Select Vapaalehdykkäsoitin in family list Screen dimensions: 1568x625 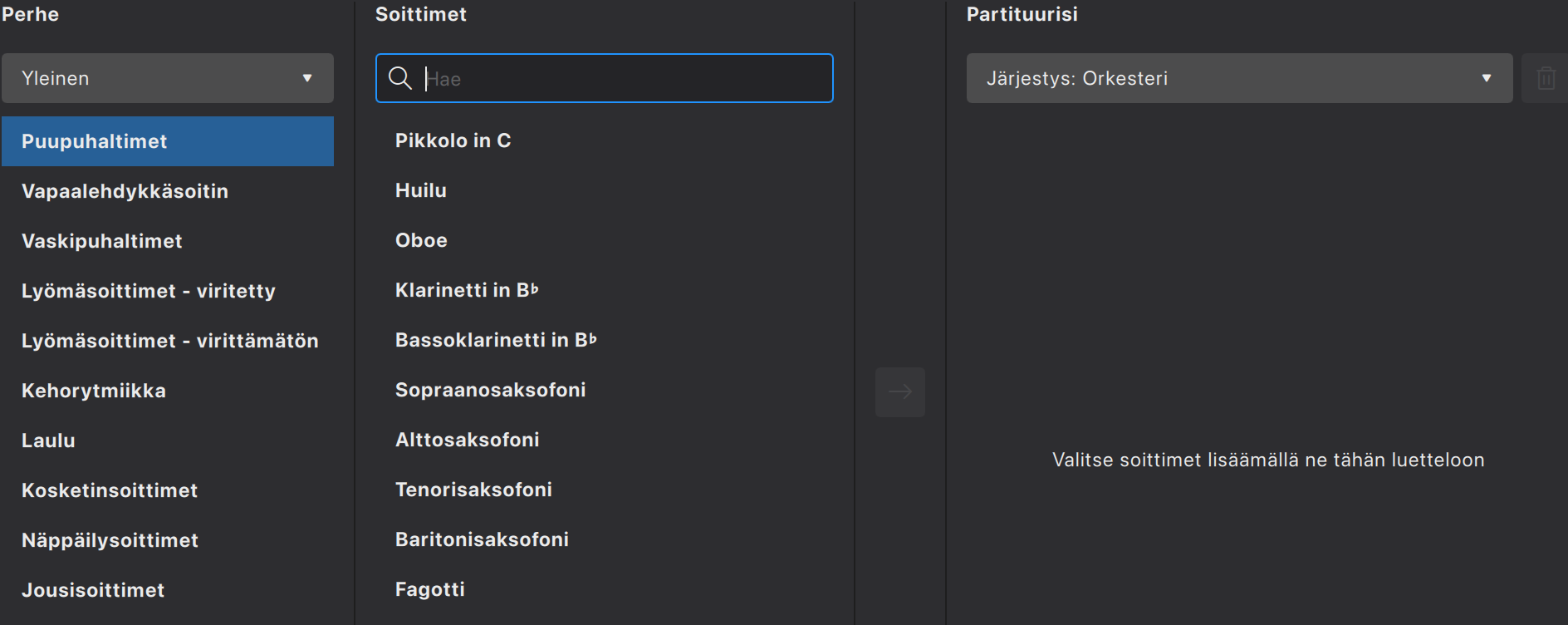pyautogui.click(x=125, y=191)
